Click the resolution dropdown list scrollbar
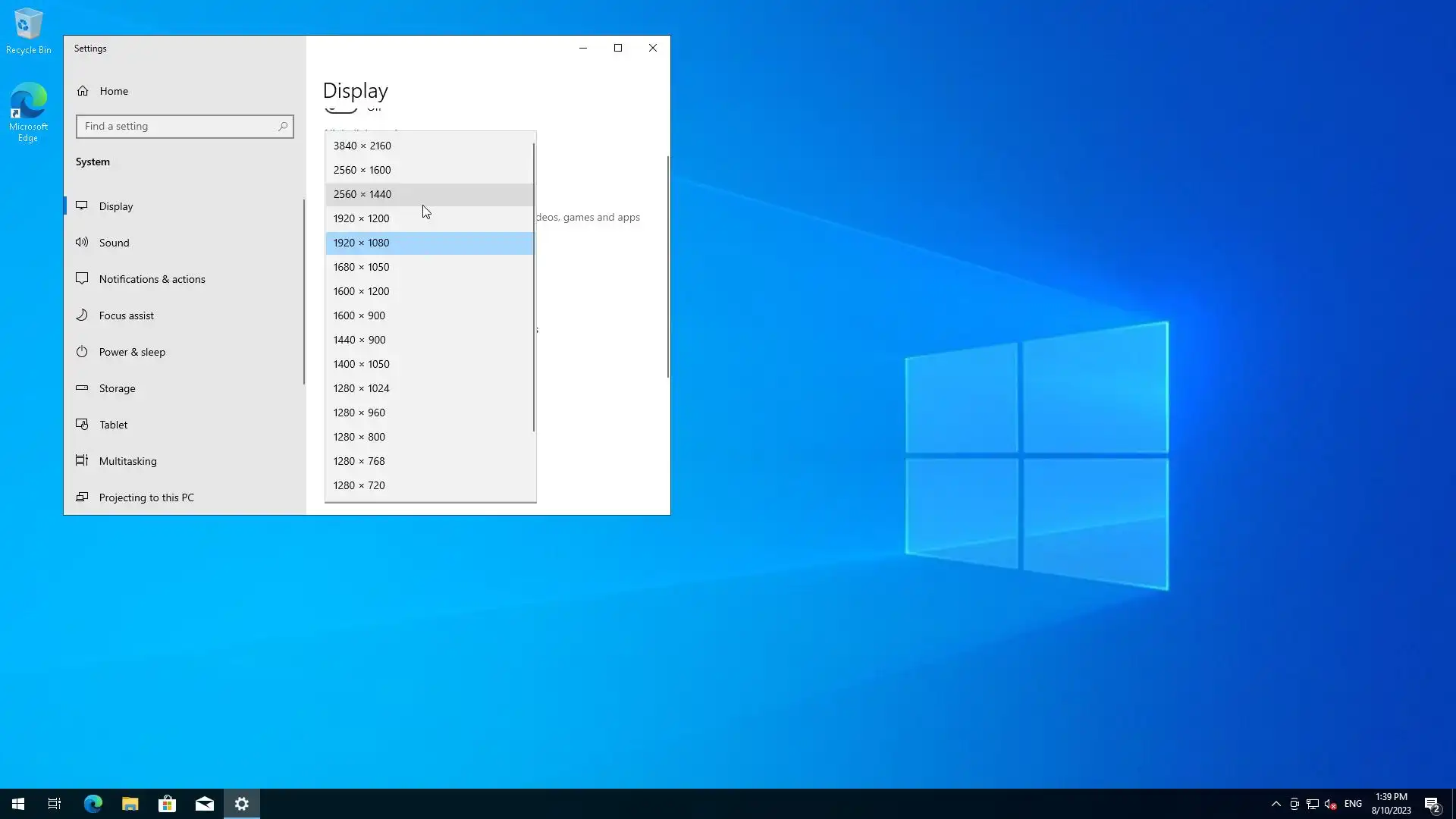 [x=534, y=288]
